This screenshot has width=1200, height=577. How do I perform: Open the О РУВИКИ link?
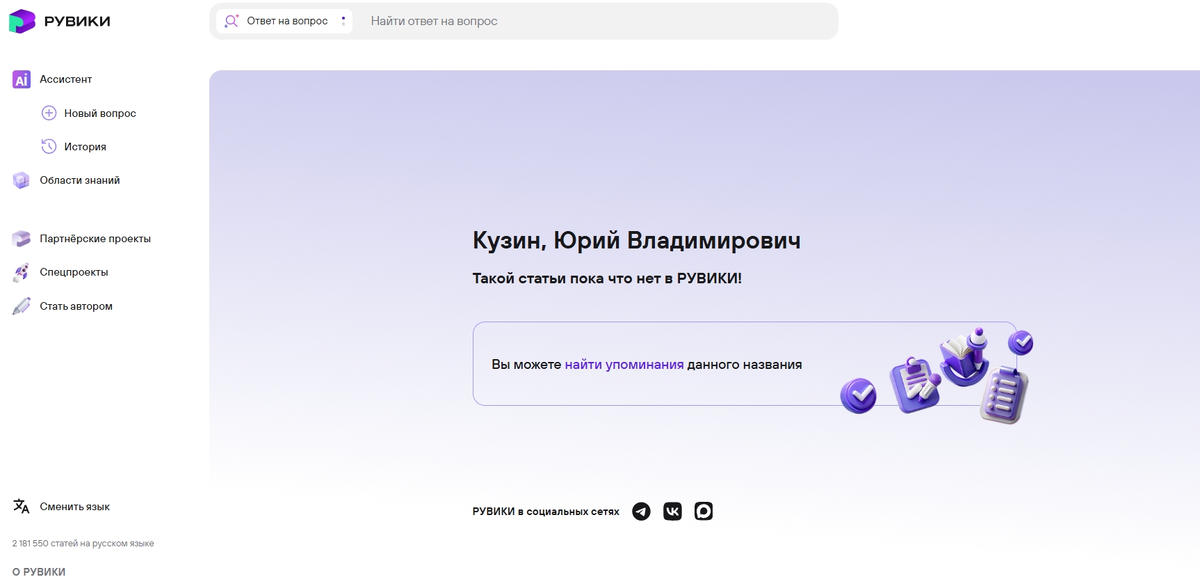[39, 571]
